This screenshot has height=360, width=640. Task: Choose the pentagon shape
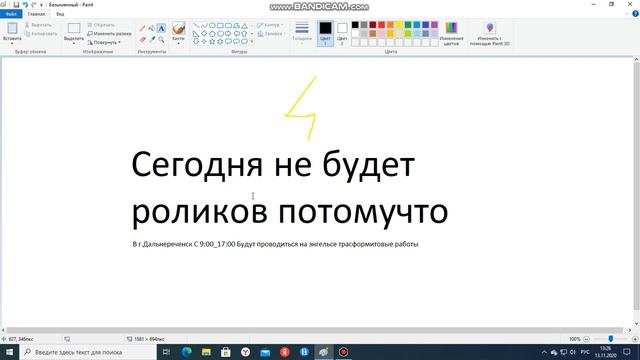click(x=212, y=33)
